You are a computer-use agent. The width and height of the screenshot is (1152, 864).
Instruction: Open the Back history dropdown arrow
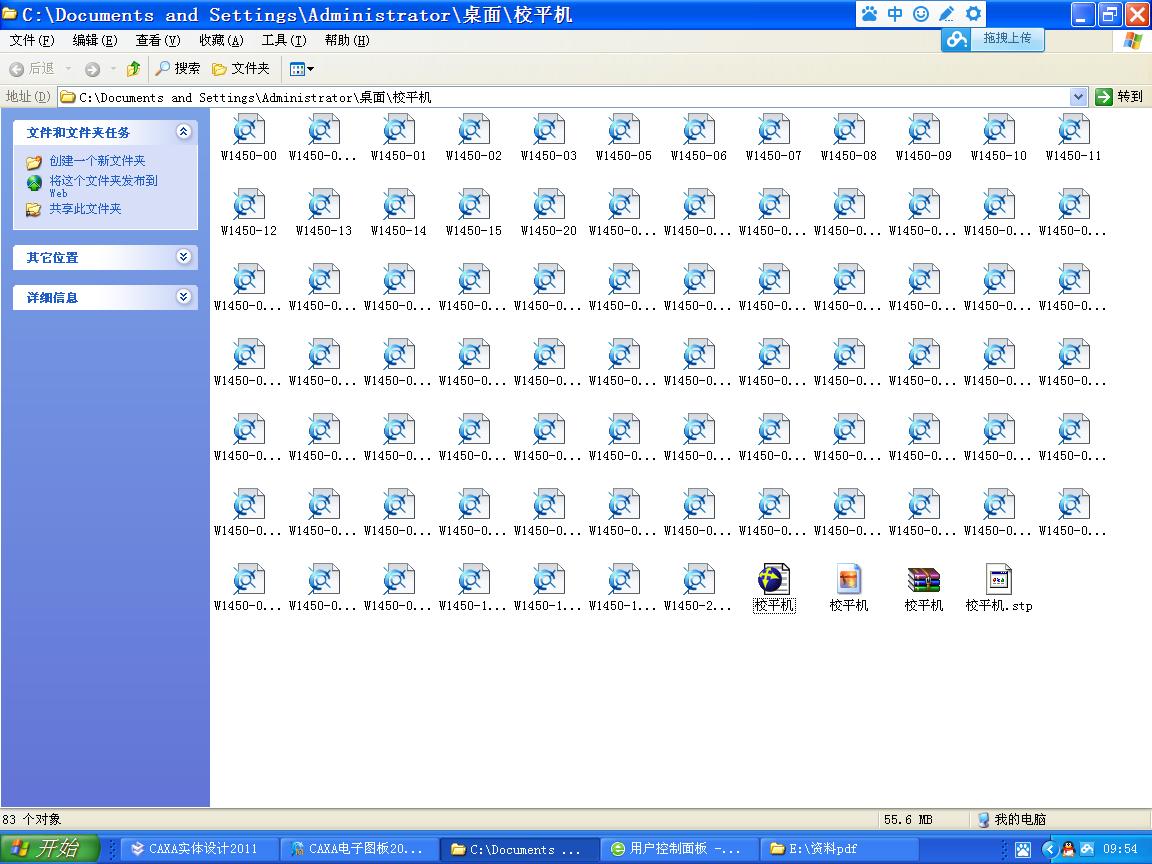[68, 69]
